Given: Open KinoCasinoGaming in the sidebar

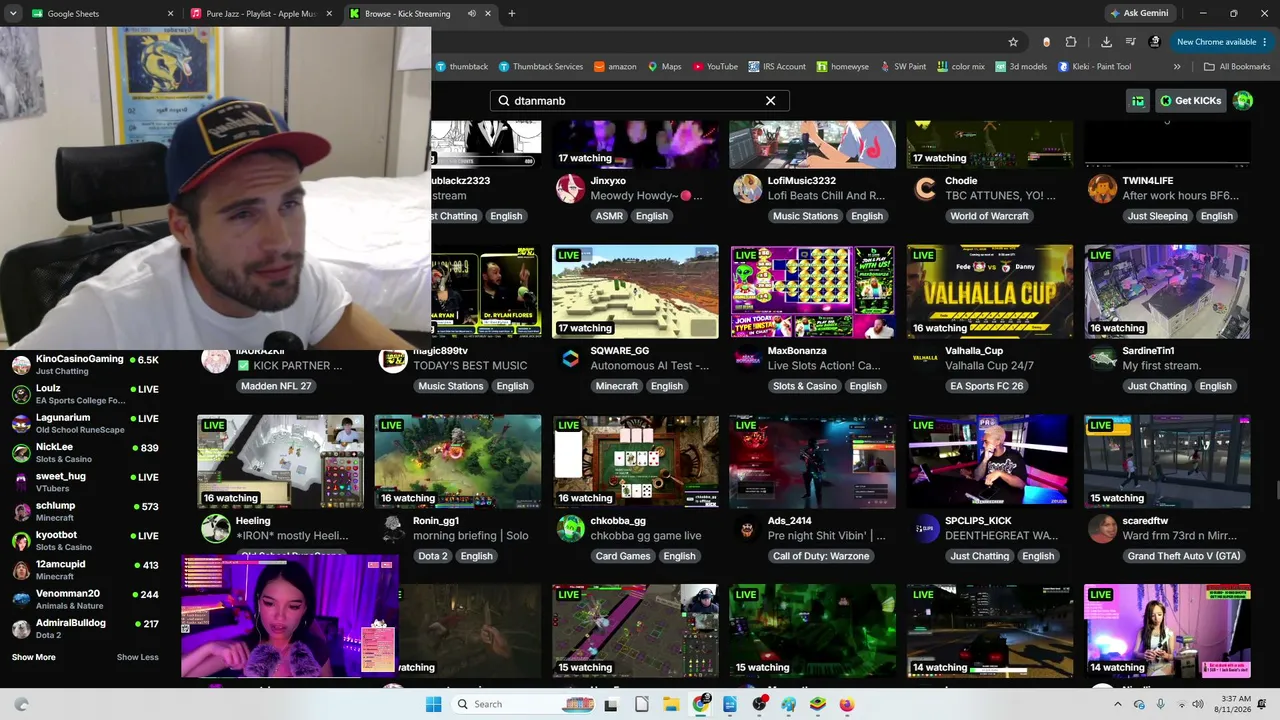Looking at the screenshot, I should point(85,364).
